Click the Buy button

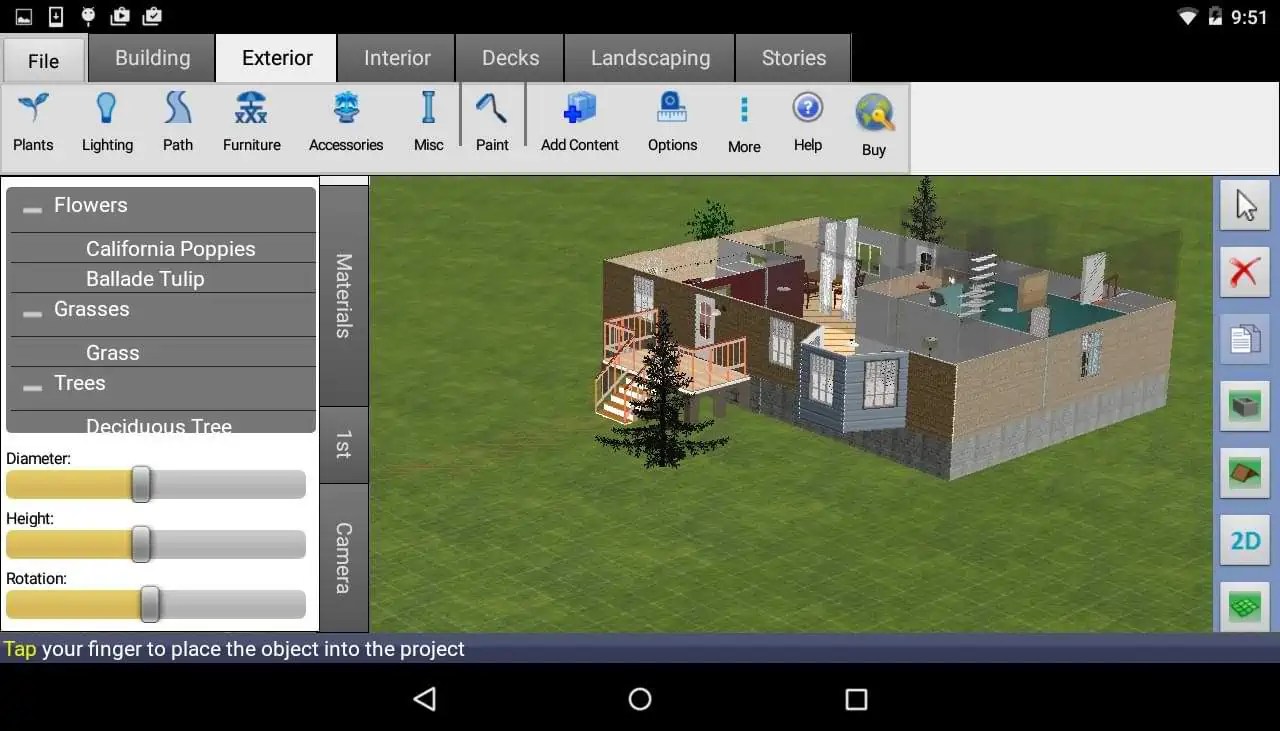(x=872, y=120)
